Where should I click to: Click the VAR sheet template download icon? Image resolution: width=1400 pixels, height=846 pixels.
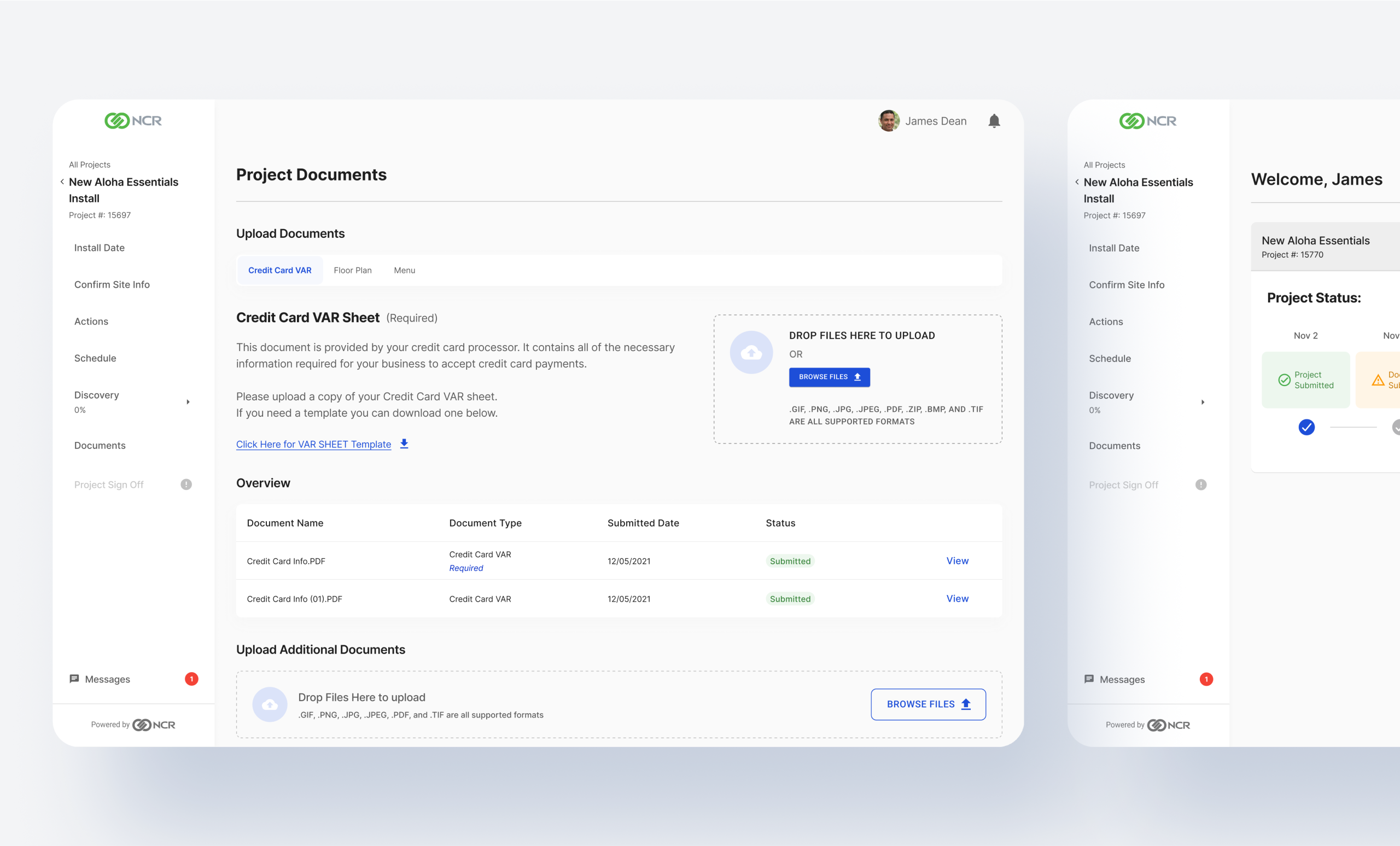[x=404, y=444]
